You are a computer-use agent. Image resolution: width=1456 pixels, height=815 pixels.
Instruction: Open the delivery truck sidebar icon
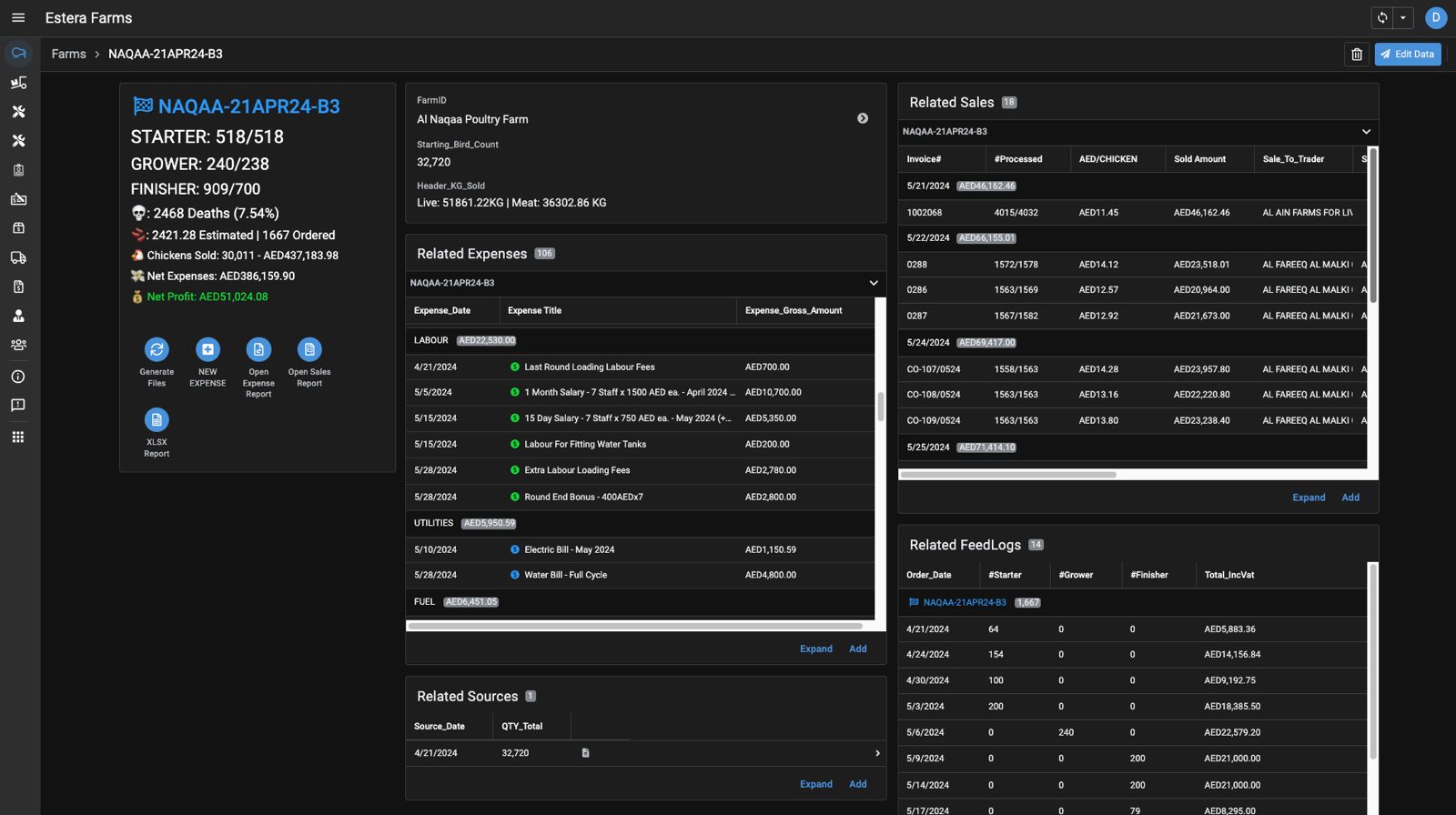pyautogui.click(x=18, y=257)
